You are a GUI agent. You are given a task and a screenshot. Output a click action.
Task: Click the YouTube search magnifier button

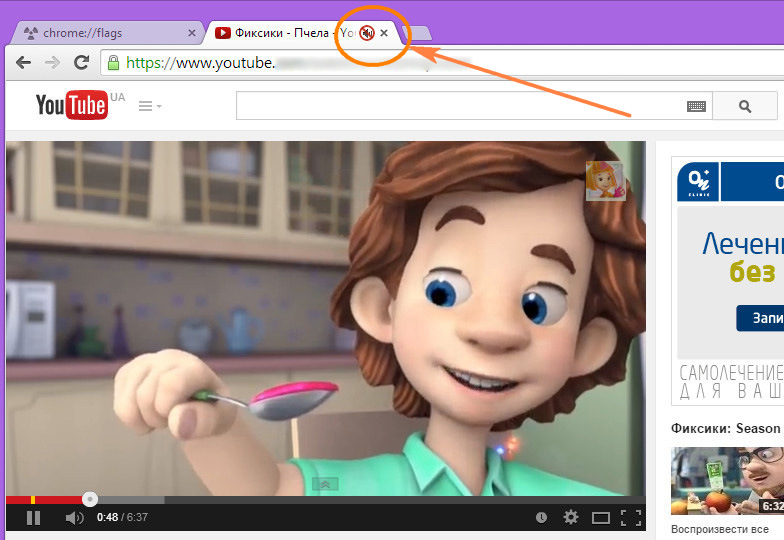744,106
